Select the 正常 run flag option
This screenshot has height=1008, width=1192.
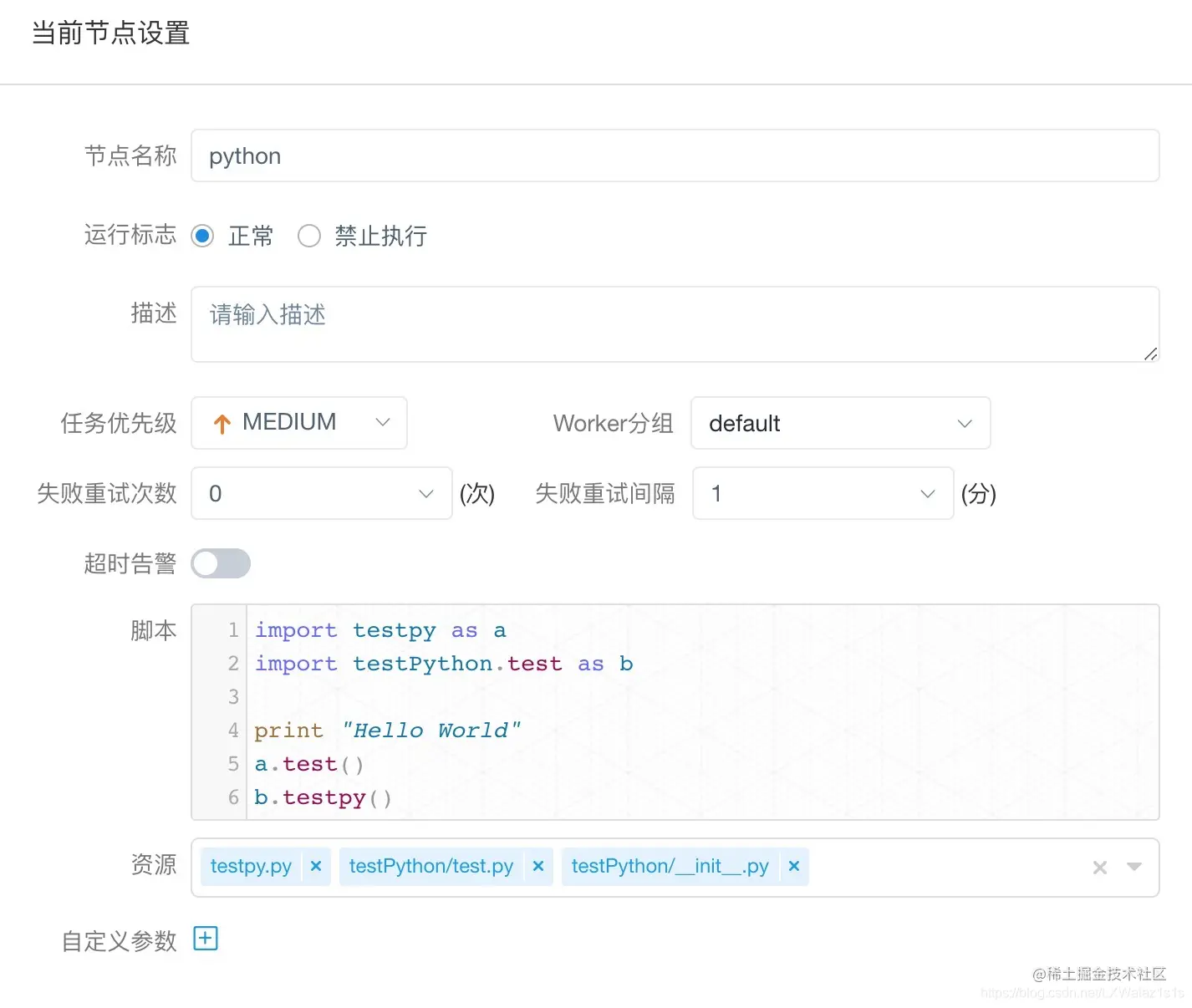point(202,236)
